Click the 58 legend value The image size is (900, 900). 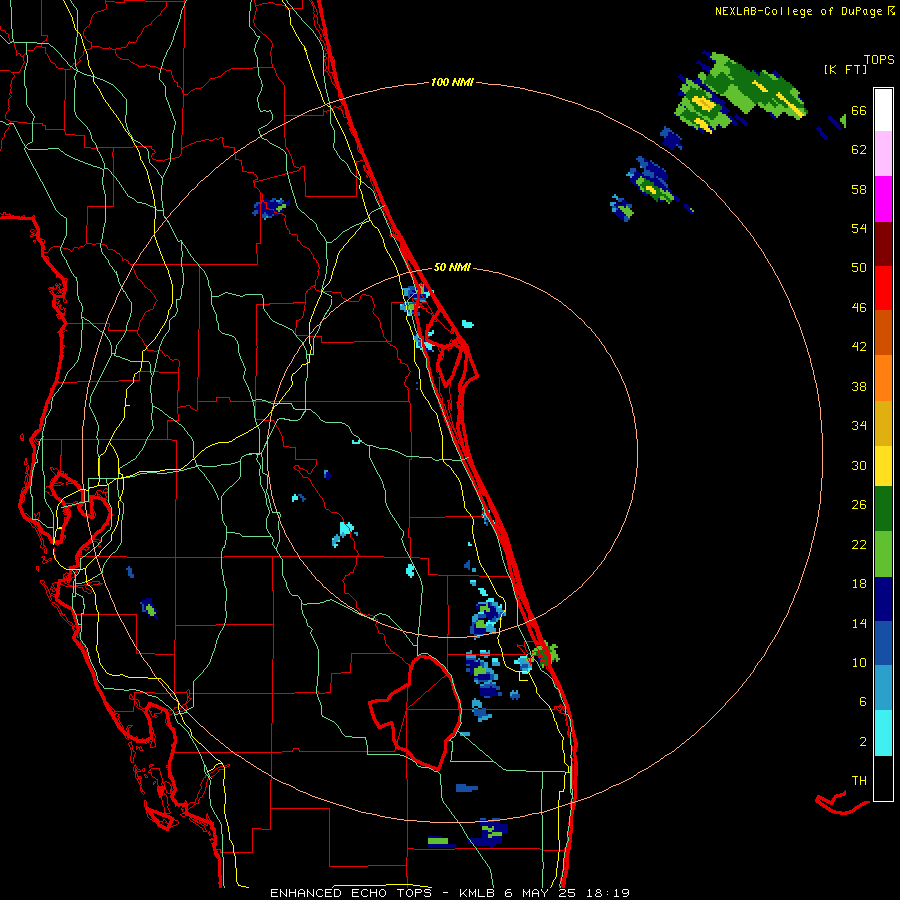click(x=859, y=189)
